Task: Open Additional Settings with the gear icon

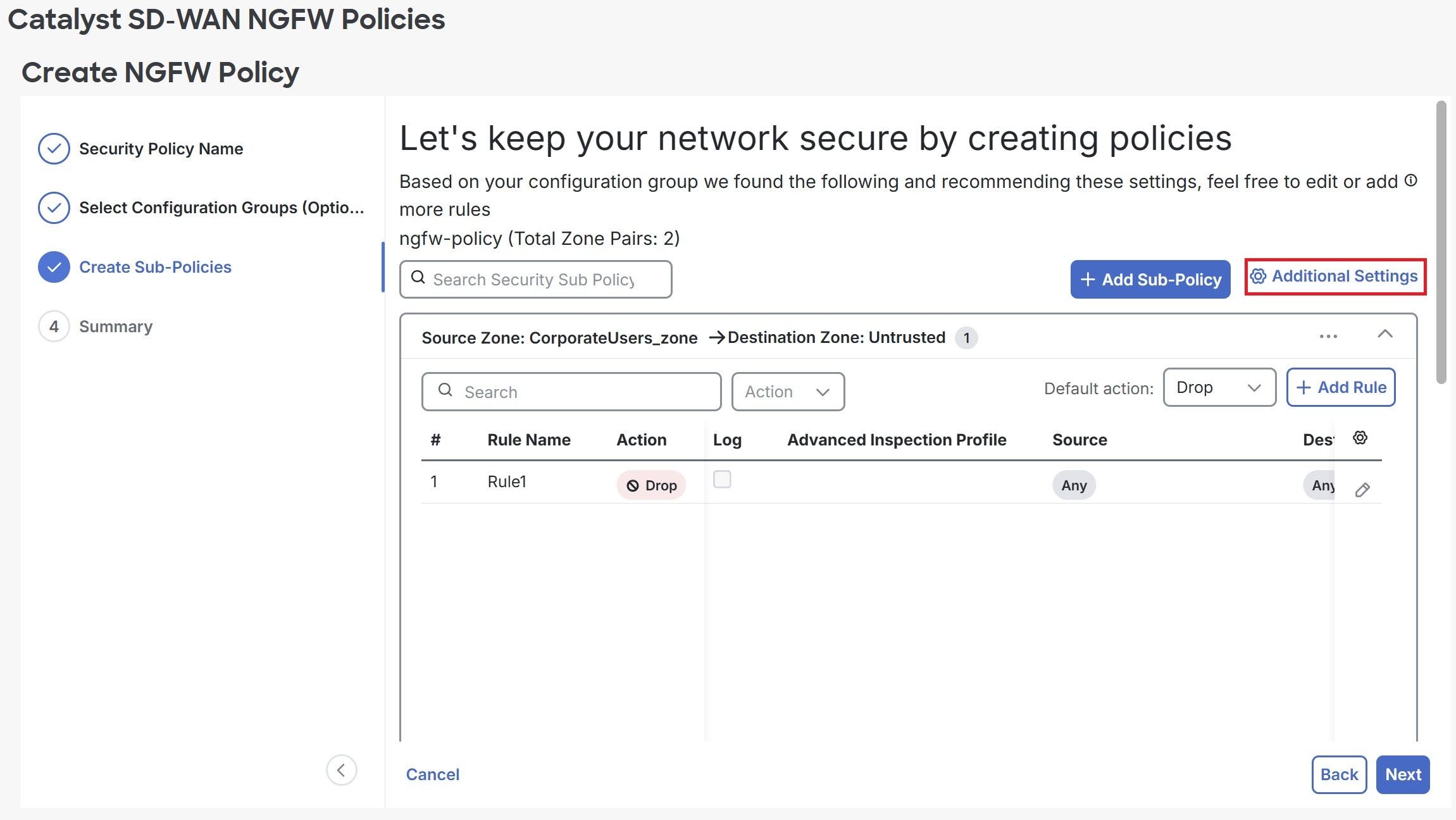Action: coord(1259,276)
